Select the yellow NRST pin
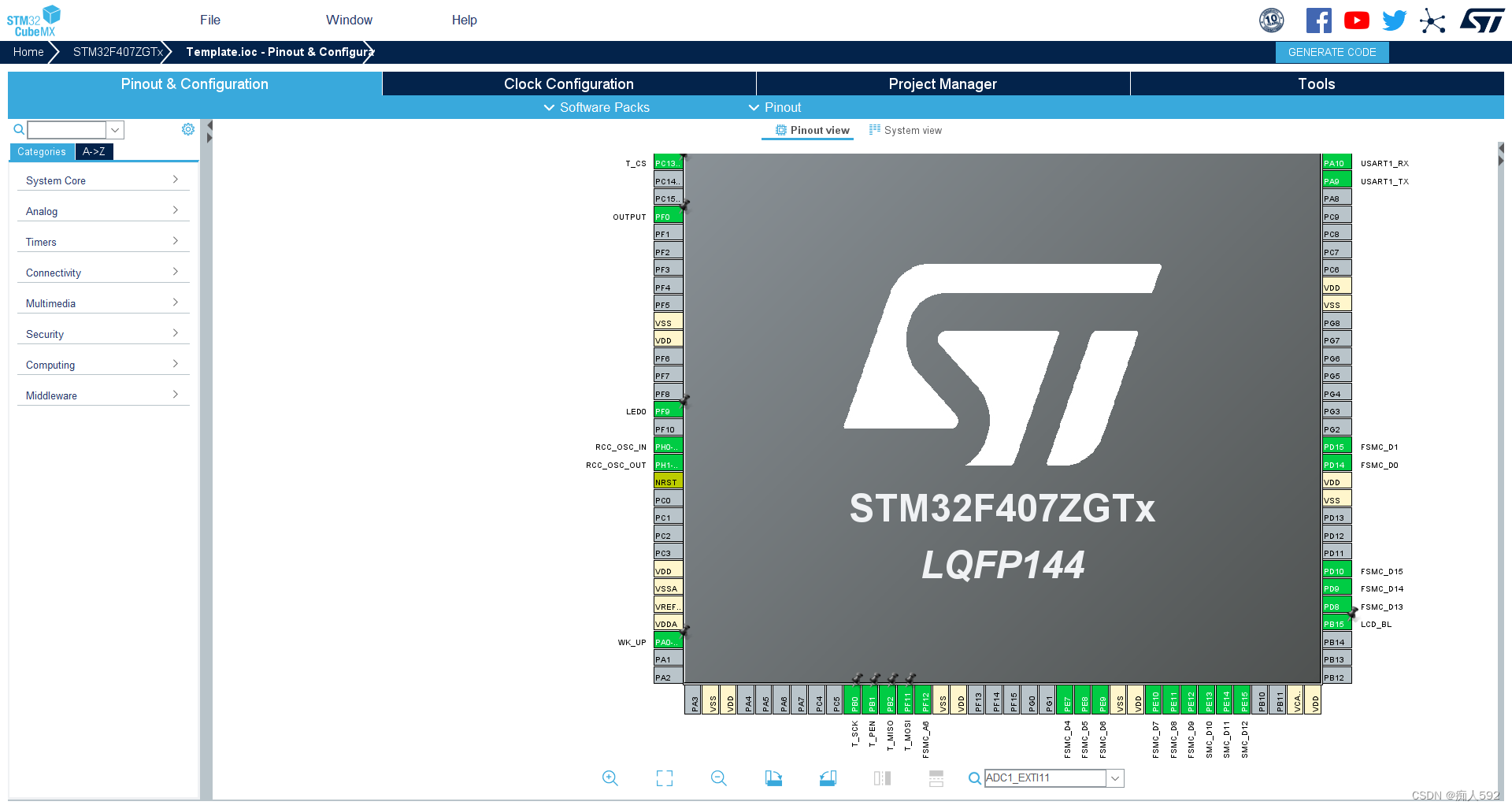 pos(669,482)
